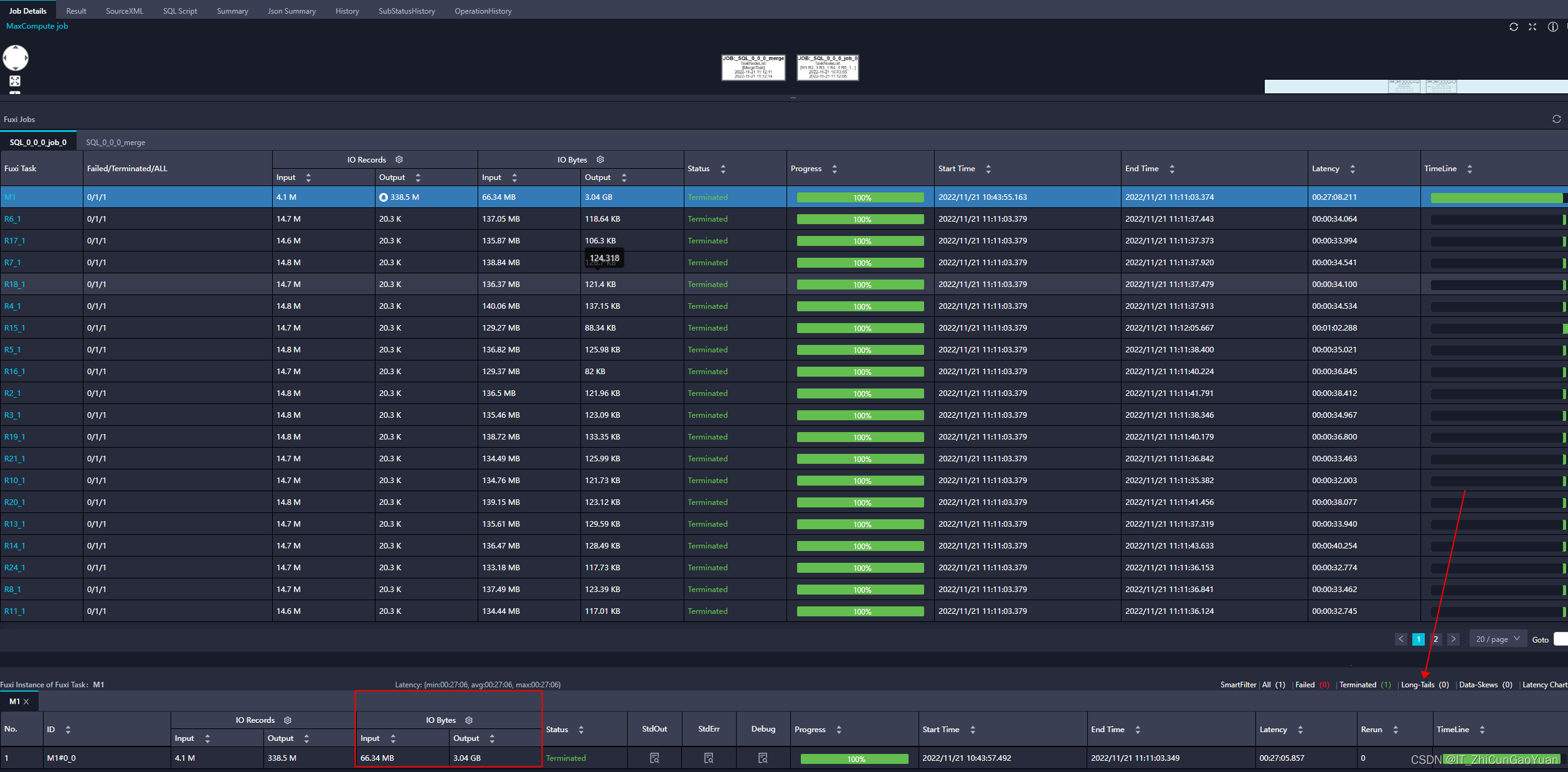Sort by IO Bytes Input in task table
1568x772 pixels.
coord(514,177)
